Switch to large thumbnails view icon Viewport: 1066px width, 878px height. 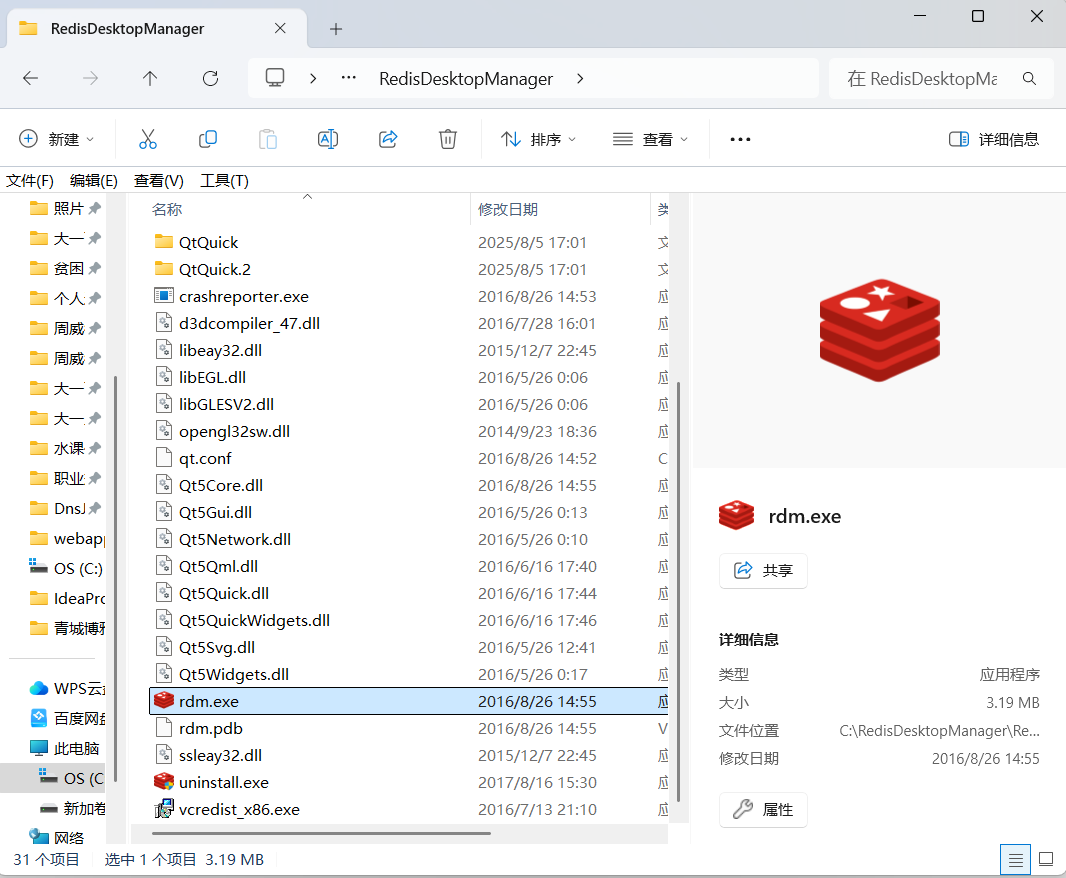pyautogui.click(x=1046, y=860)
